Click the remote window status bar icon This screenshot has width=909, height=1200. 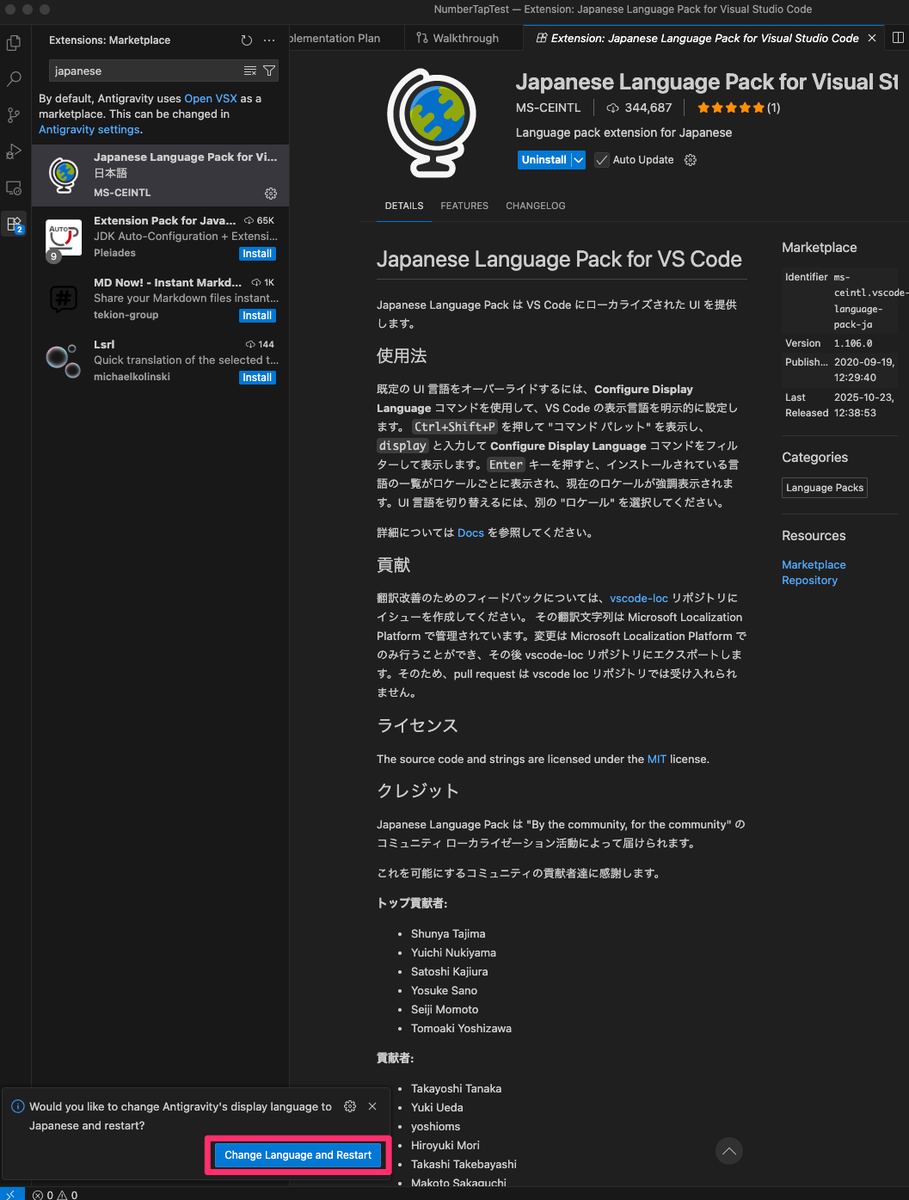coord(11,1194)
